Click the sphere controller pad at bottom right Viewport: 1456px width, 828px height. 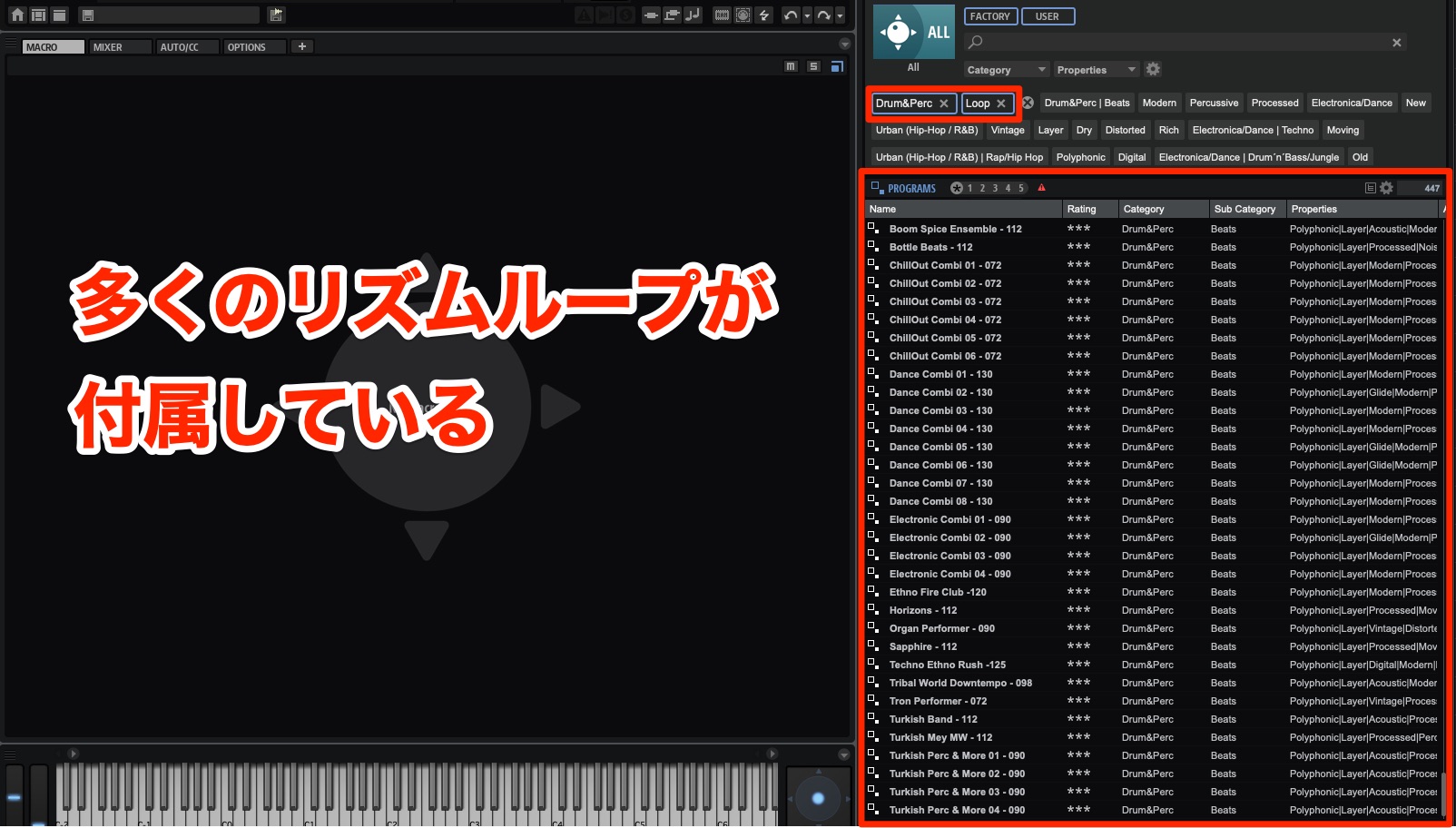[818, 797]
